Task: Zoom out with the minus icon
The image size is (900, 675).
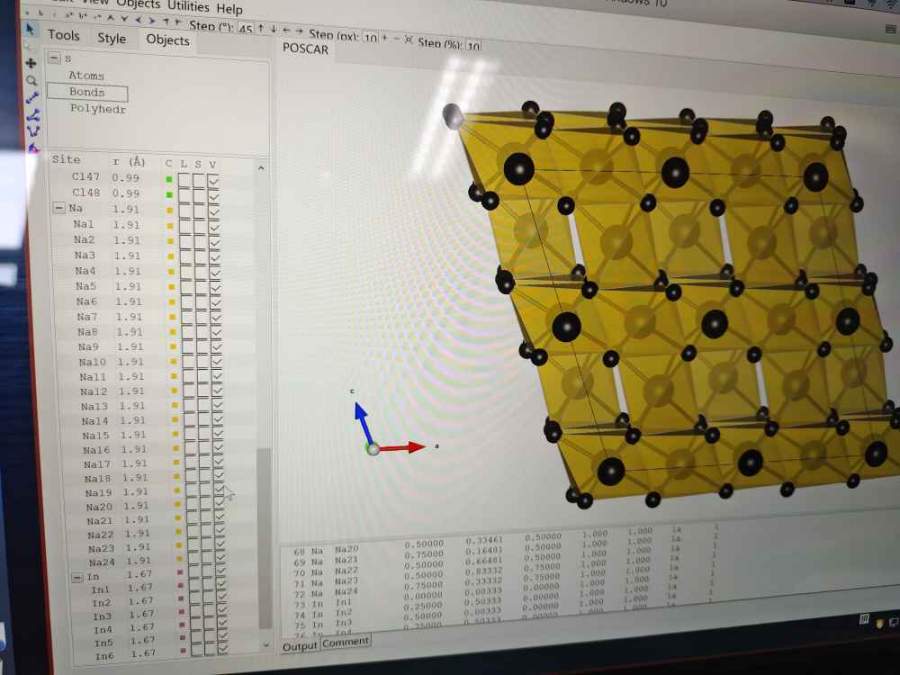Action: [396, 39]
